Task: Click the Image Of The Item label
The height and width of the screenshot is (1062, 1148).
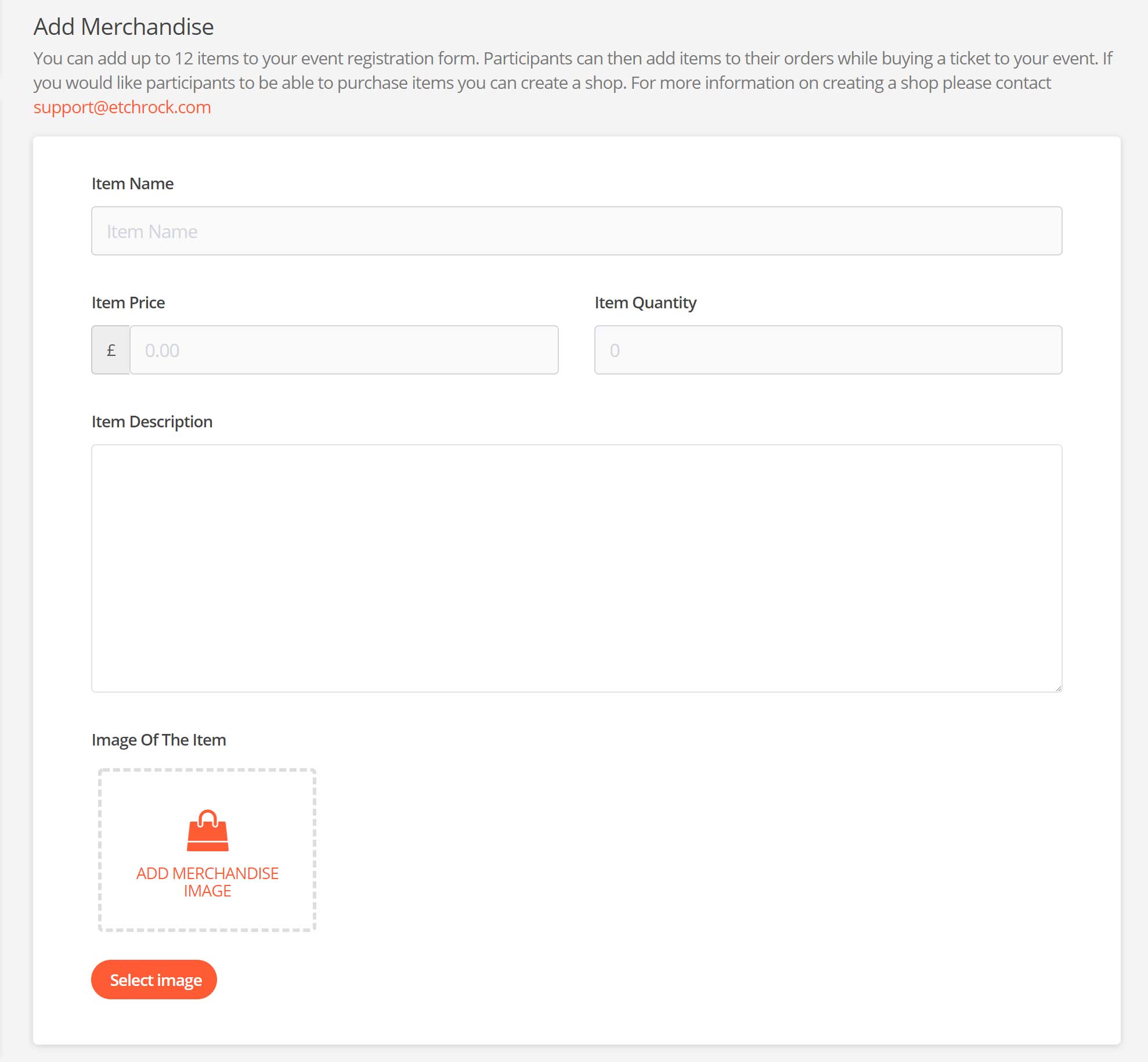Action: [158, 740]
